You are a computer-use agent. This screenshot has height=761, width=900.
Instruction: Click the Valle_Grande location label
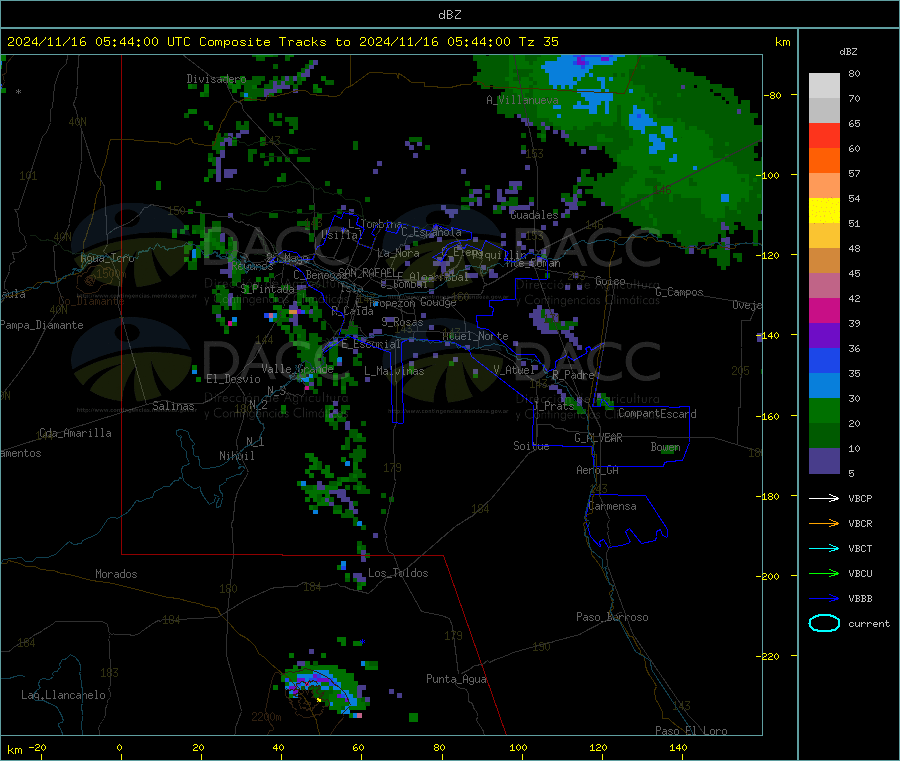coord(297,369)
